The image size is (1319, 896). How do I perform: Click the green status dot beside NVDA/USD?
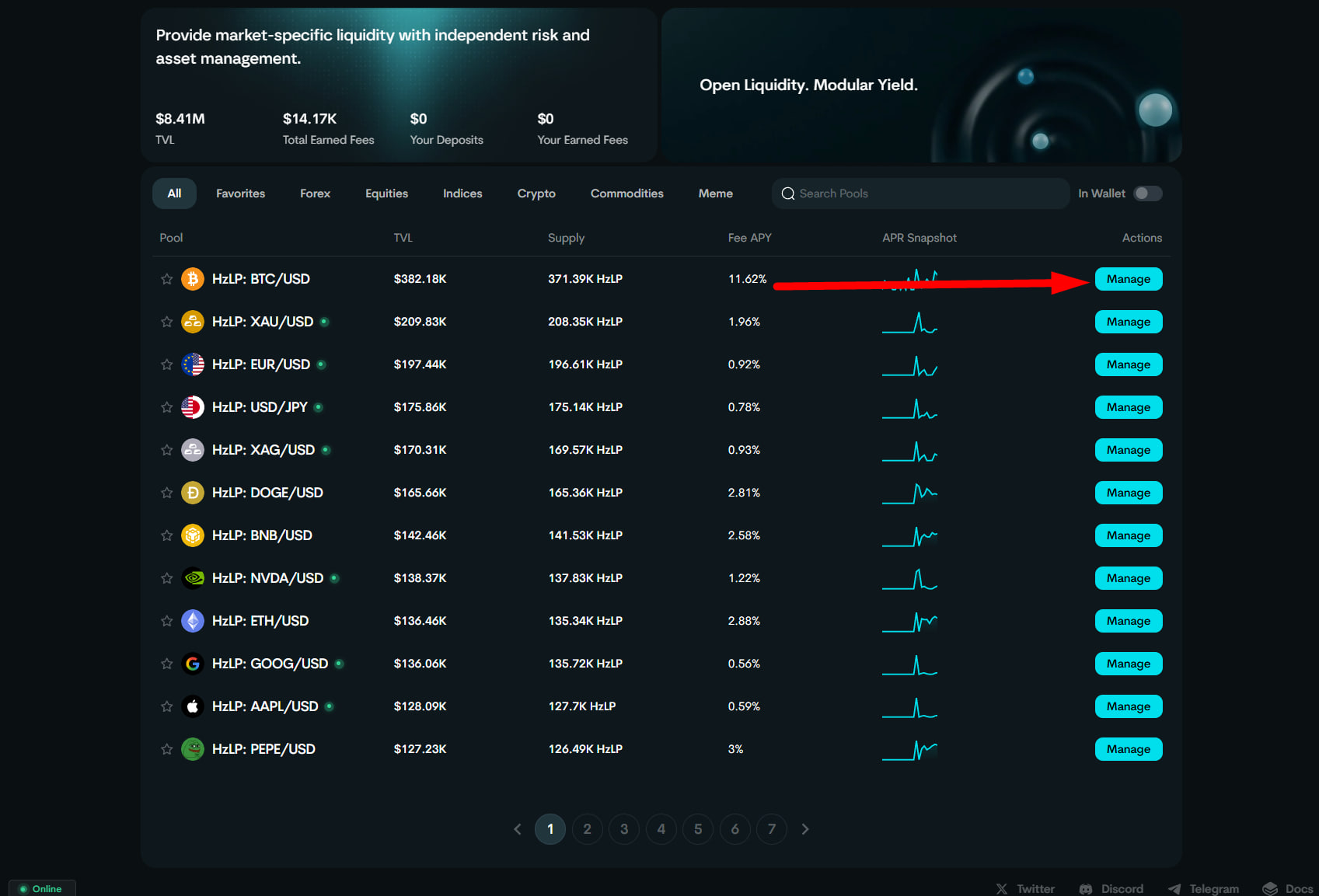(x=334, y=578)
